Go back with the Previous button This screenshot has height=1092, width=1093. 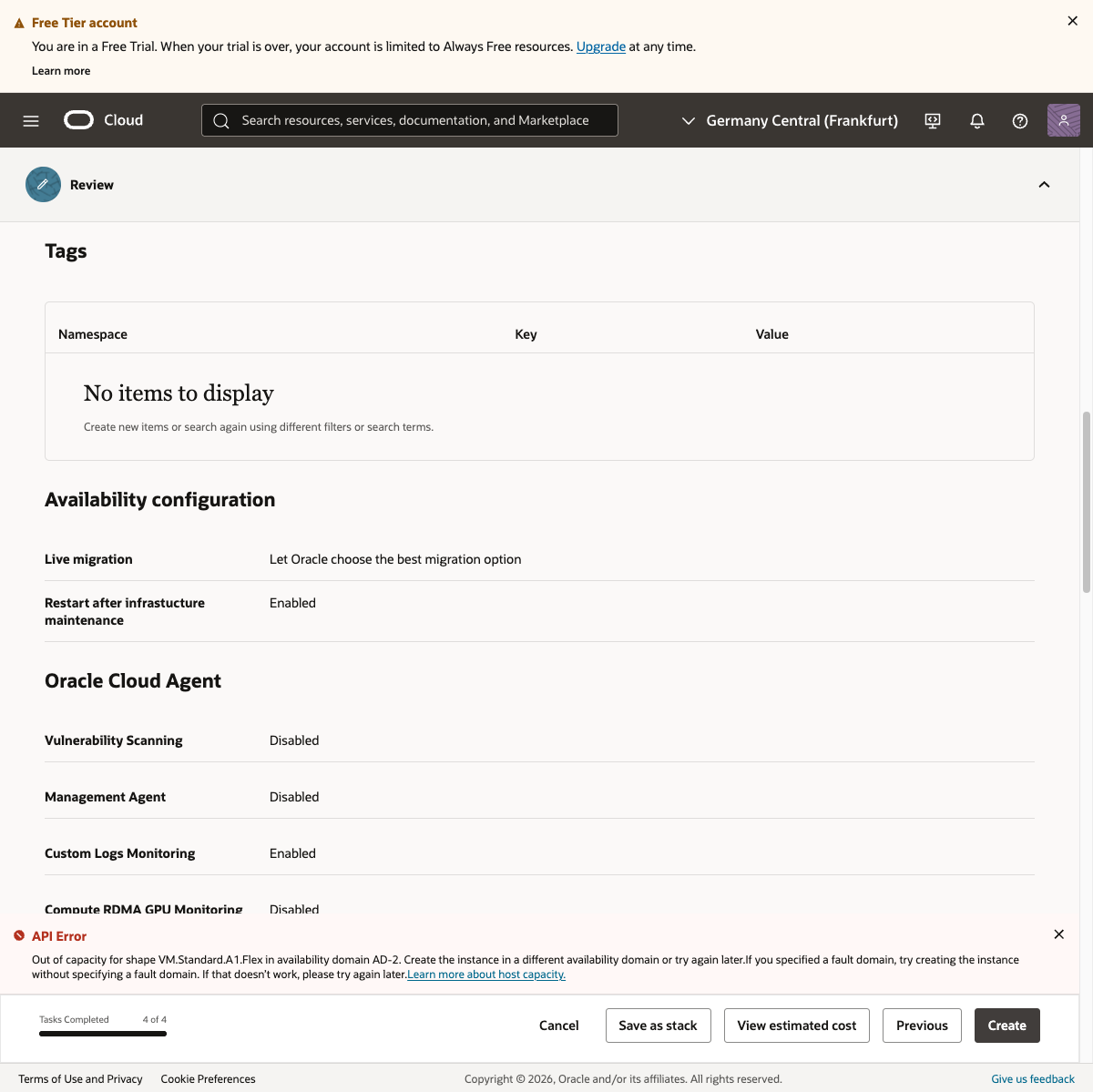click(922, 1026)
